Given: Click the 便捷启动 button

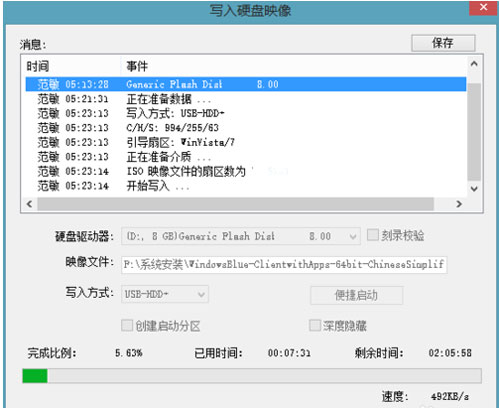Looking at the screenshot, I should click(x=356, y=295).
